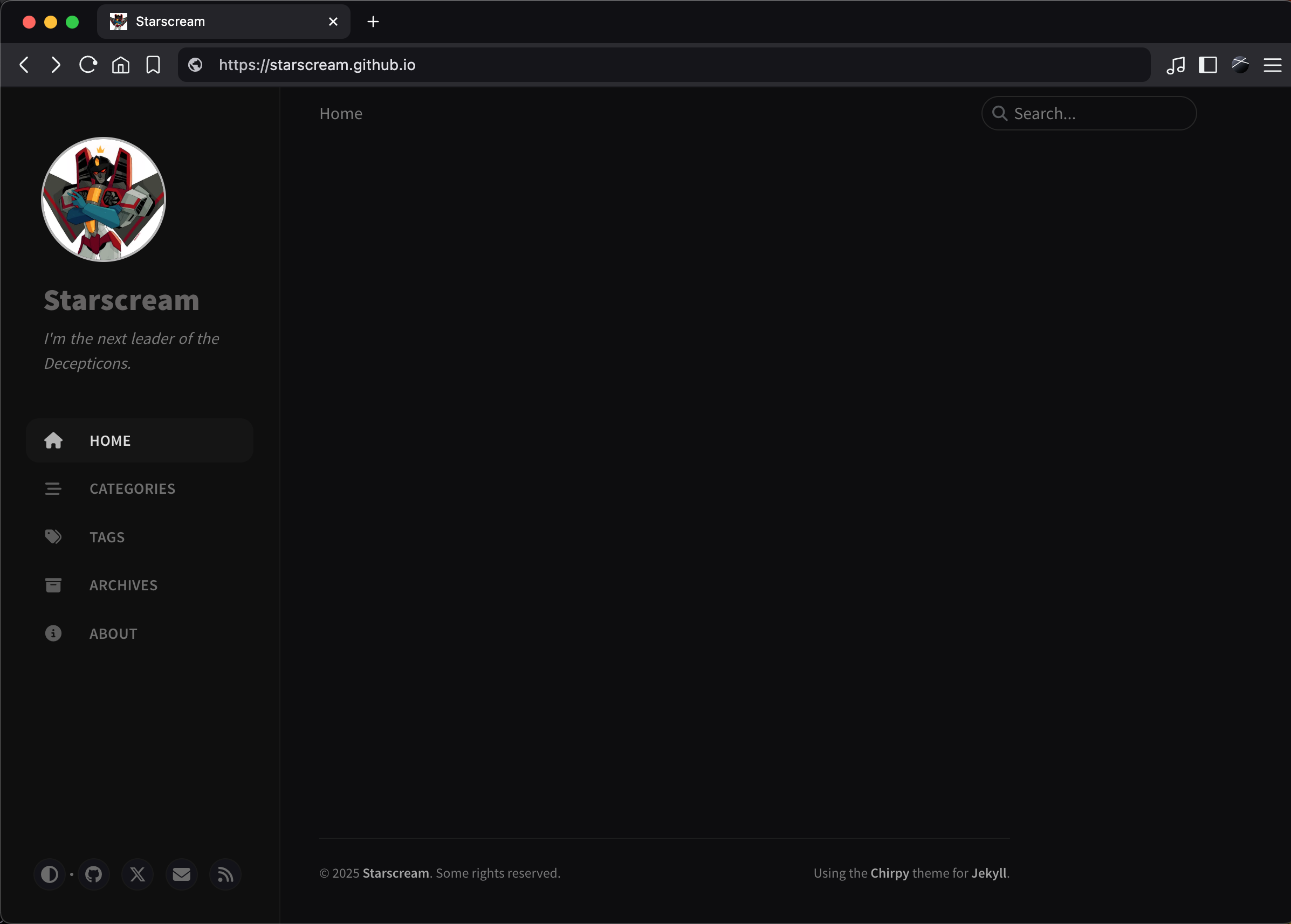1291x924 pixels.
Task: Click the box icon beside ARCHIVES
Action: [x=53, y=585]
